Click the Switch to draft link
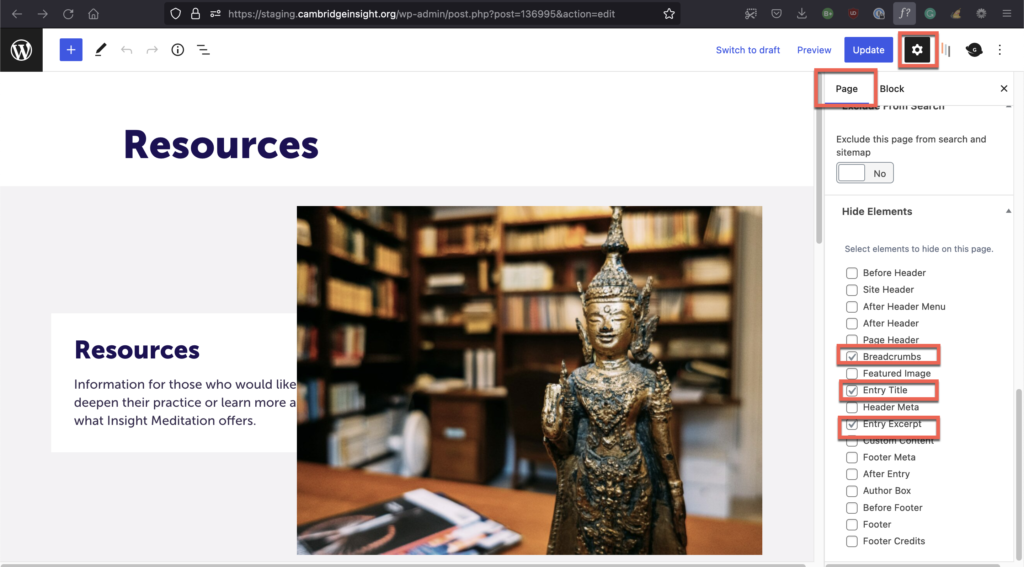 747,50
